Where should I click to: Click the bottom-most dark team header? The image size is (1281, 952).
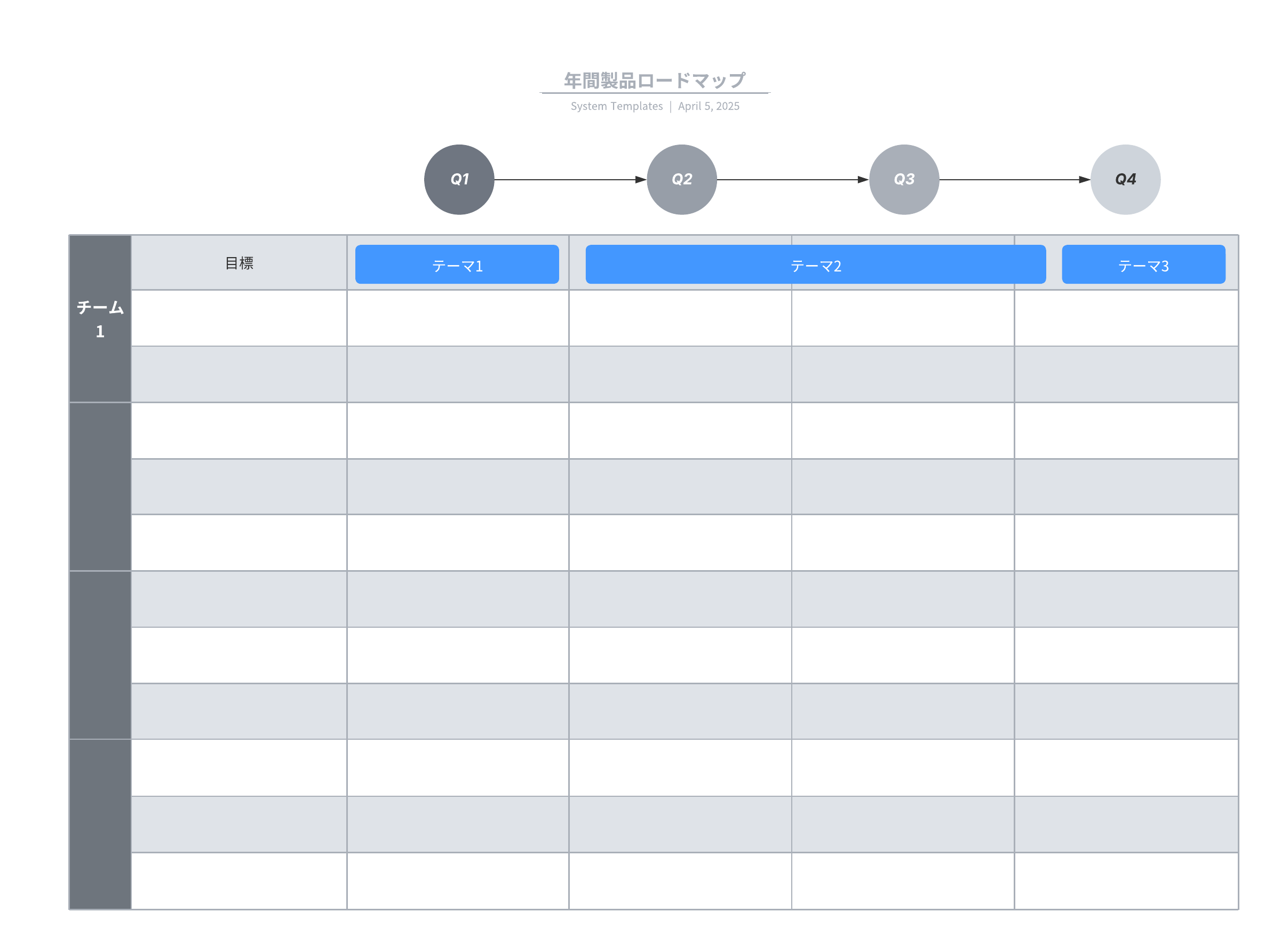[x=100, y=823]
